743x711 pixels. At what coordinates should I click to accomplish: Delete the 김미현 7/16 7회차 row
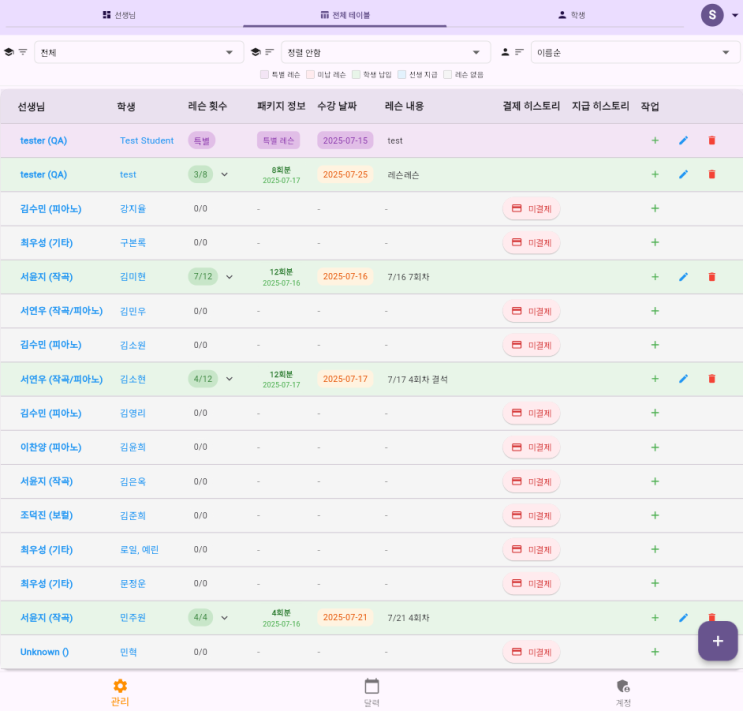tap(712, 277)
